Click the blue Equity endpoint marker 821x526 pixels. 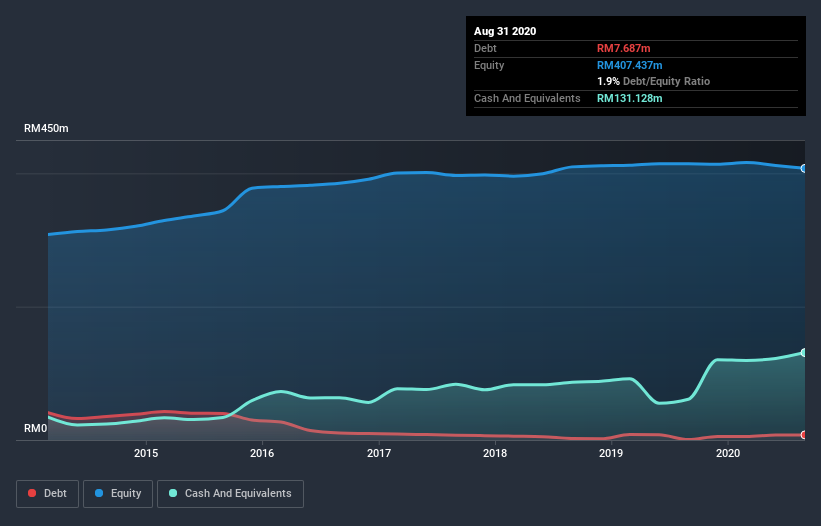coord(803,168)
